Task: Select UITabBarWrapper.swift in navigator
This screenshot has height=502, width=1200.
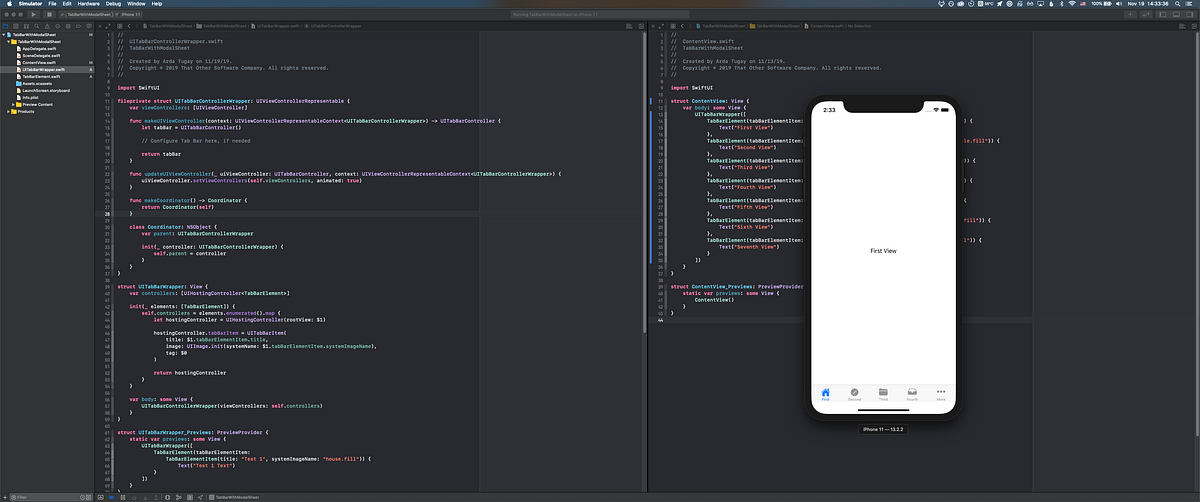Action: 42,69
